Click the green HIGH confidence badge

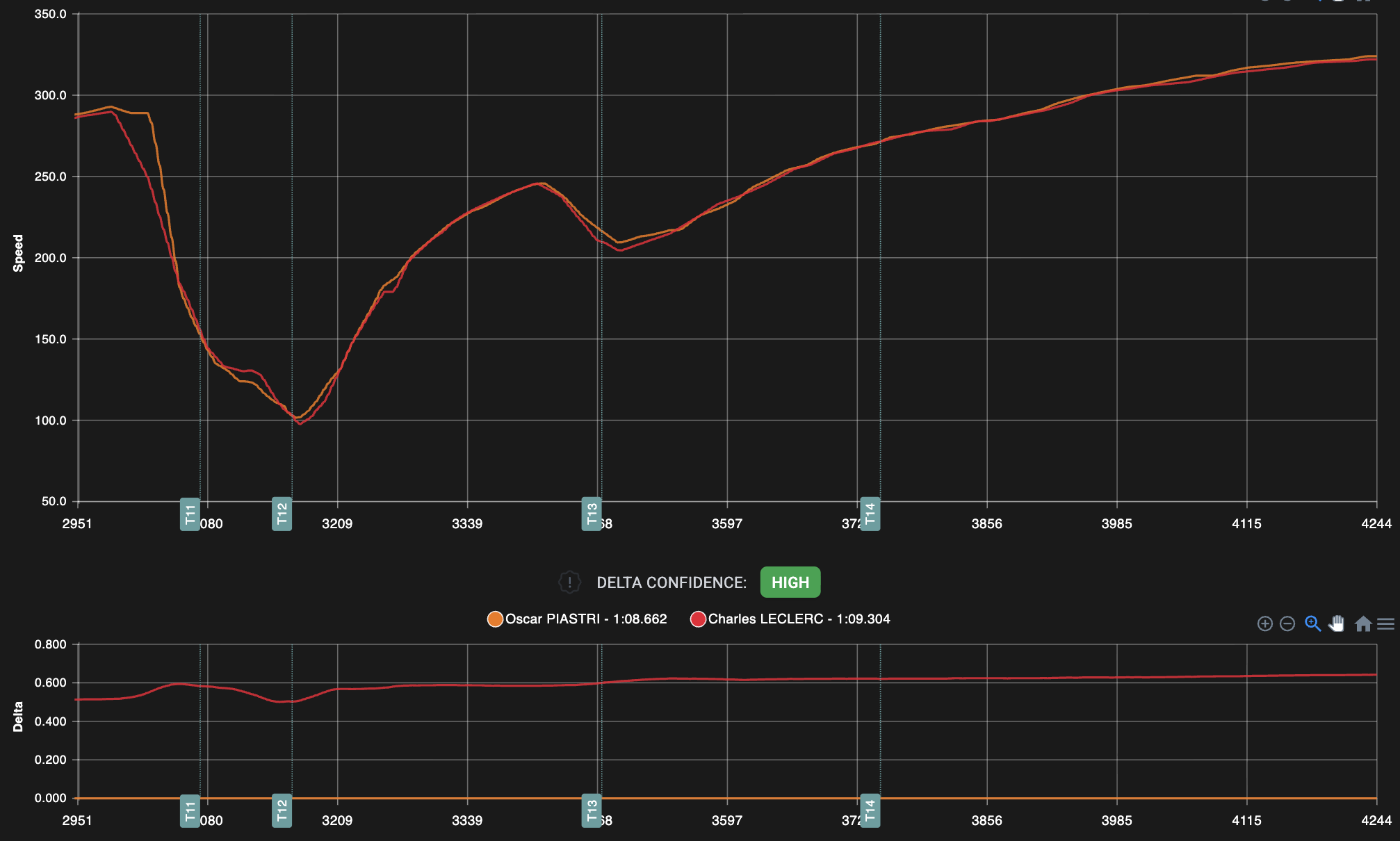(x=790, y=582)
